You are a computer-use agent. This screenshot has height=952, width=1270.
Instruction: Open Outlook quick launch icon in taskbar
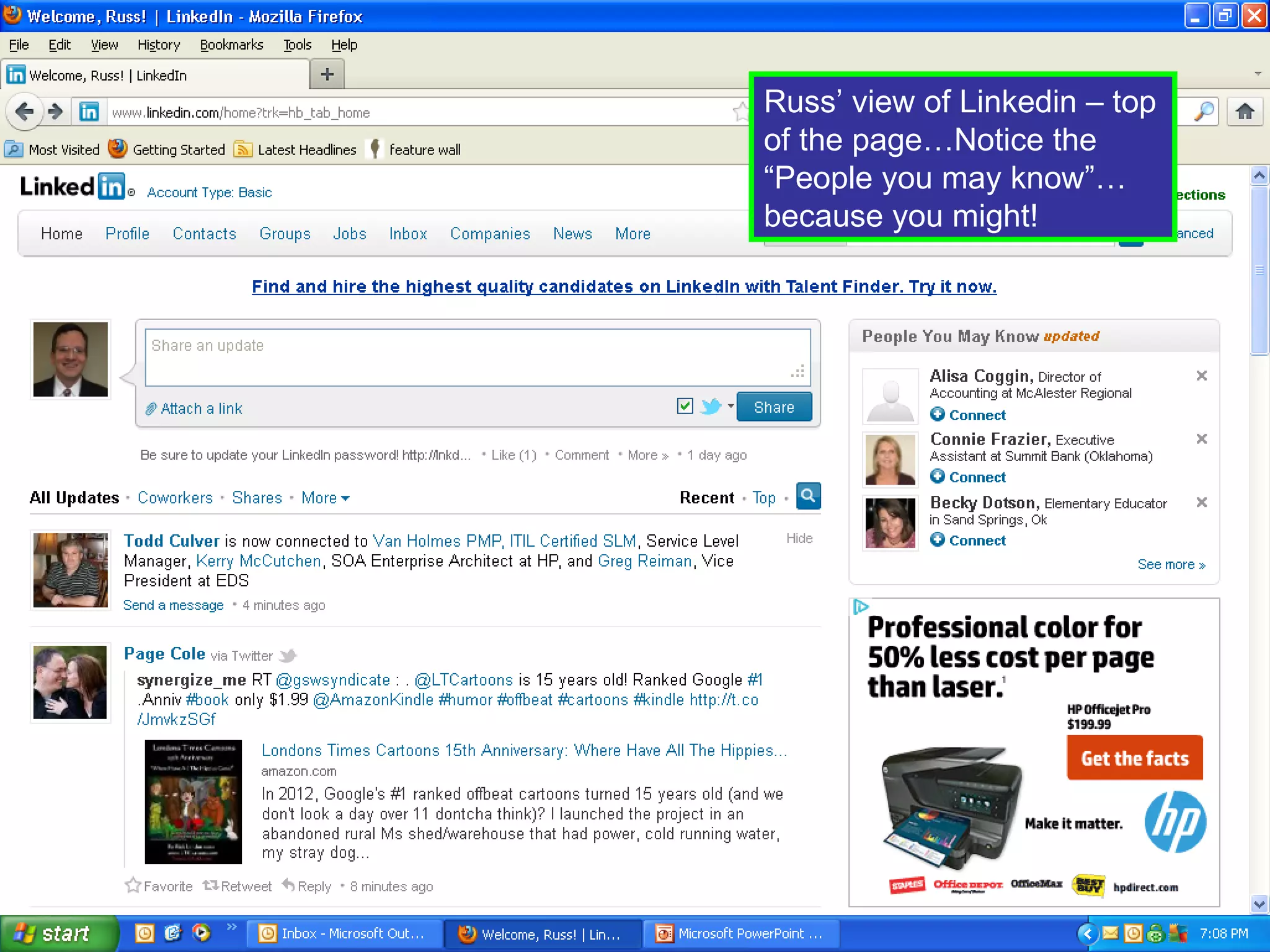point(144,933)
